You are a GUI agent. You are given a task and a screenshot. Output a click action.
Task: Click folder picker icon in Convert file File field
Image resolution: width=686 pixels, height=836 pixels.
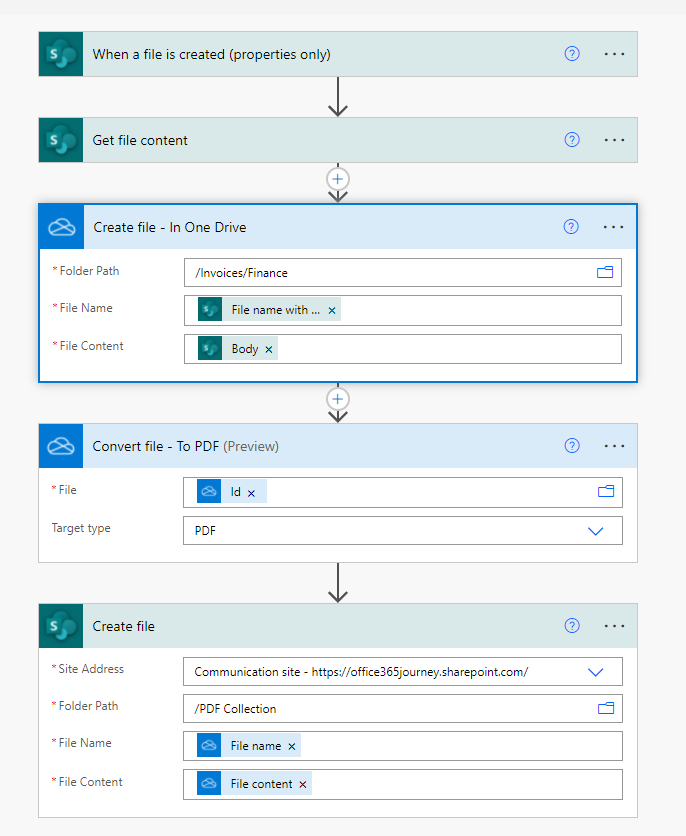(x=606, y=491)
